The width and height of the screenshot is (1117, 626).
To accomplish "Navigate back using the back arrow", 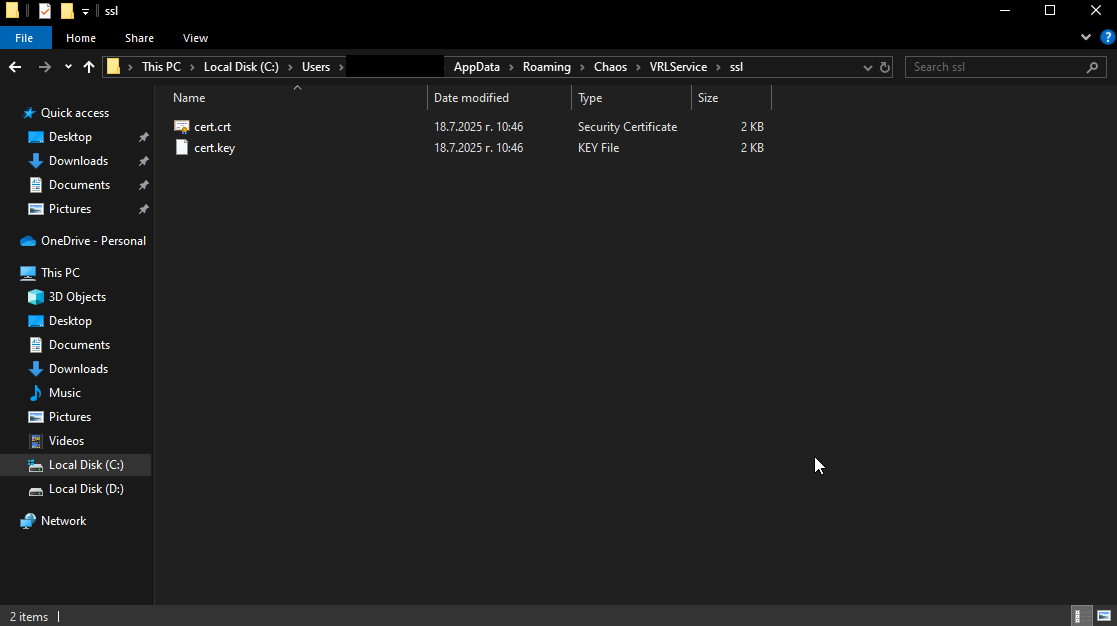I will click(14, 66).
